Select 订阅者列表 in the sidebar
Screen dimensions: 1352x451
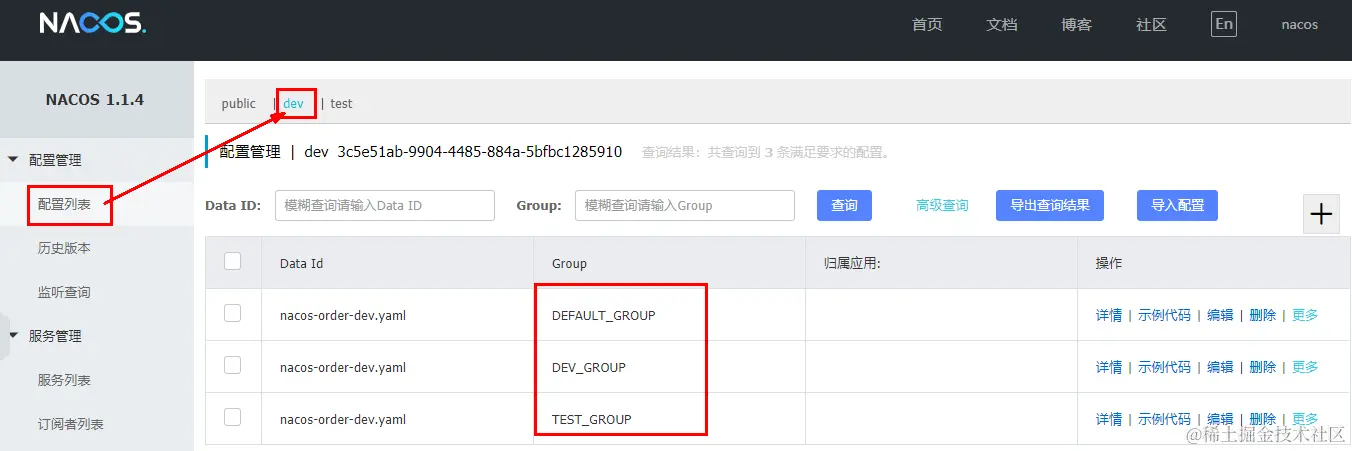(x=71, y=424)
